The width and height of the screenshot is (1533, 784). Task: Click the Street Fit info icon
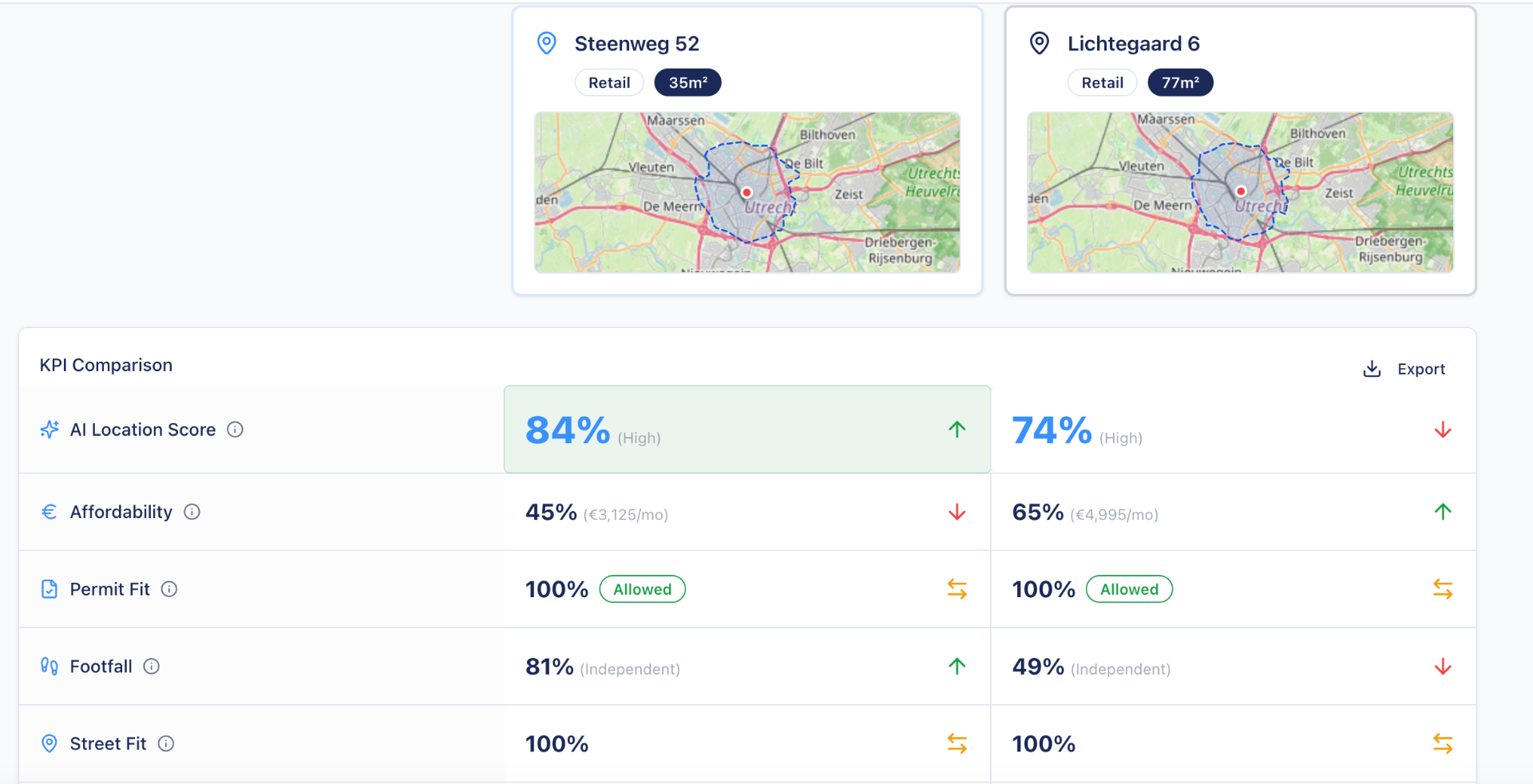[166, 744]
